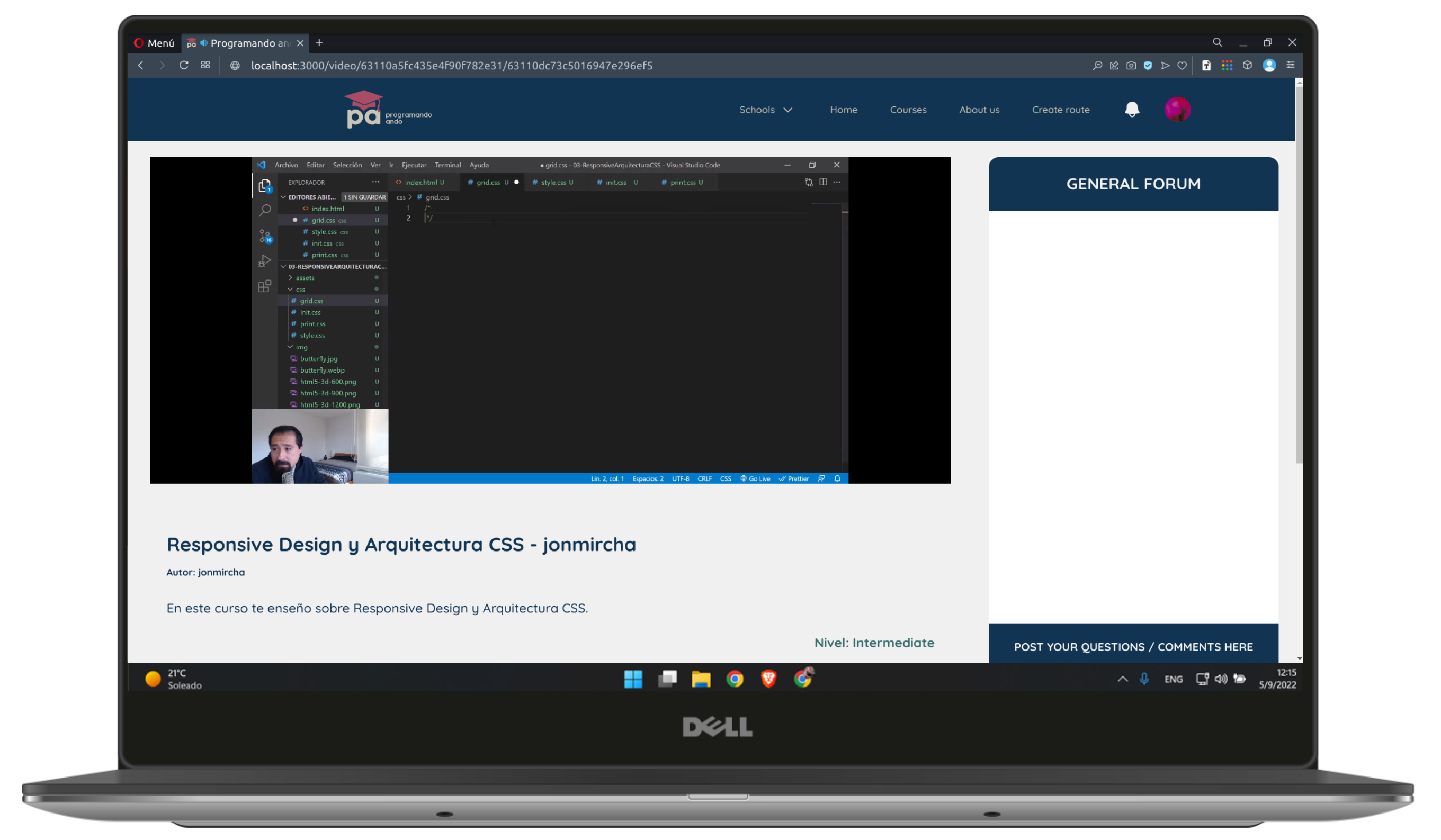Click the Opera snapshot camera icon

point(1131,66)
